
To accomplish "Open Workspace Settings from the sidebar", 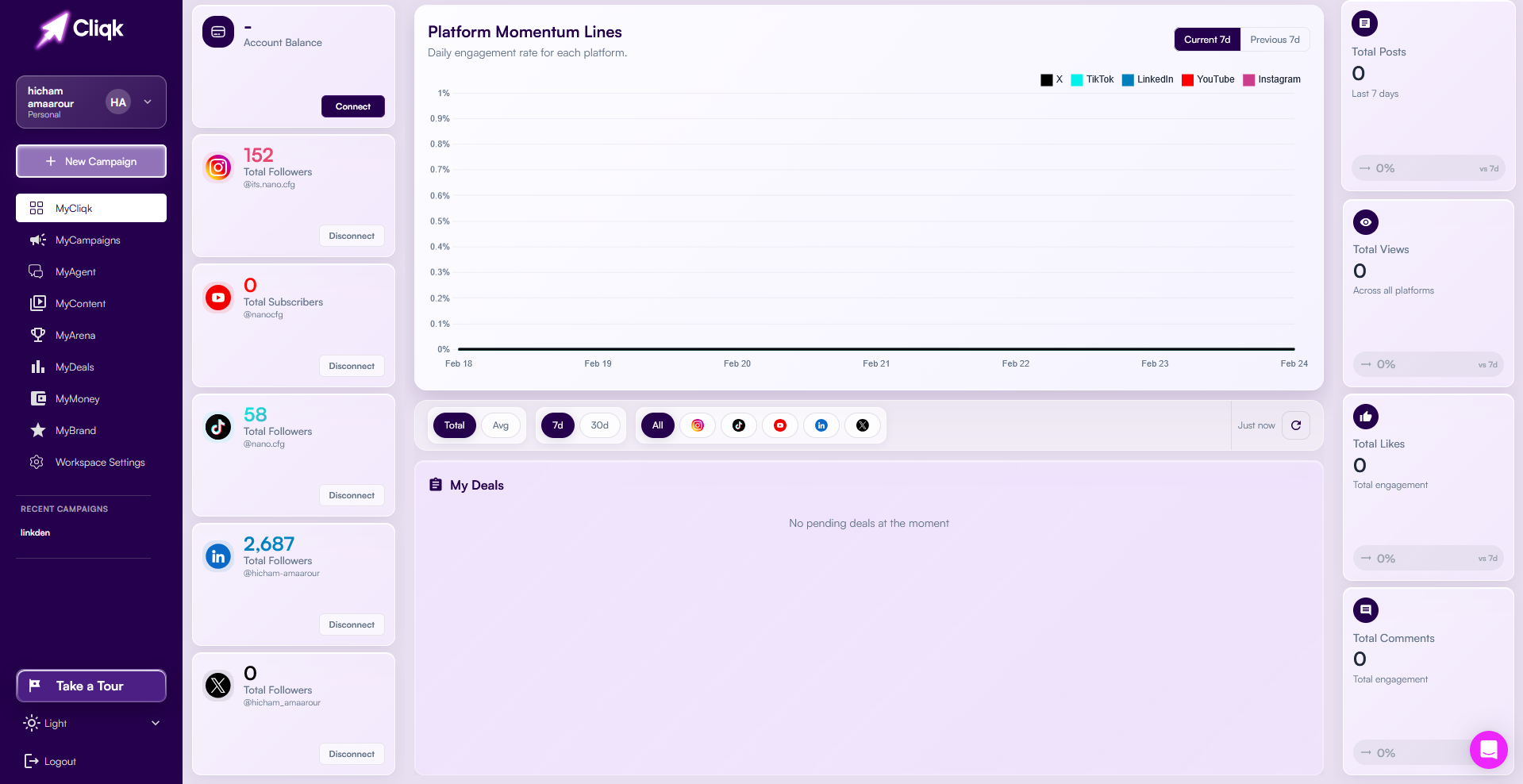I will pos(99,462).
